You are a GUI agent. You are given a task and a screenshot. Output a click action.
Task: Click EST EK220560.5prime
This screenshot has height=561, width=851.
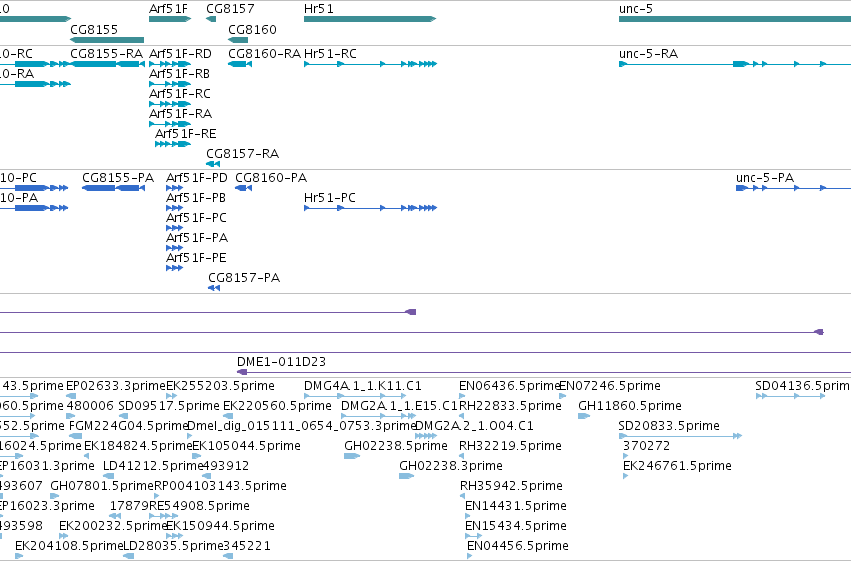[x=277, y=406]
